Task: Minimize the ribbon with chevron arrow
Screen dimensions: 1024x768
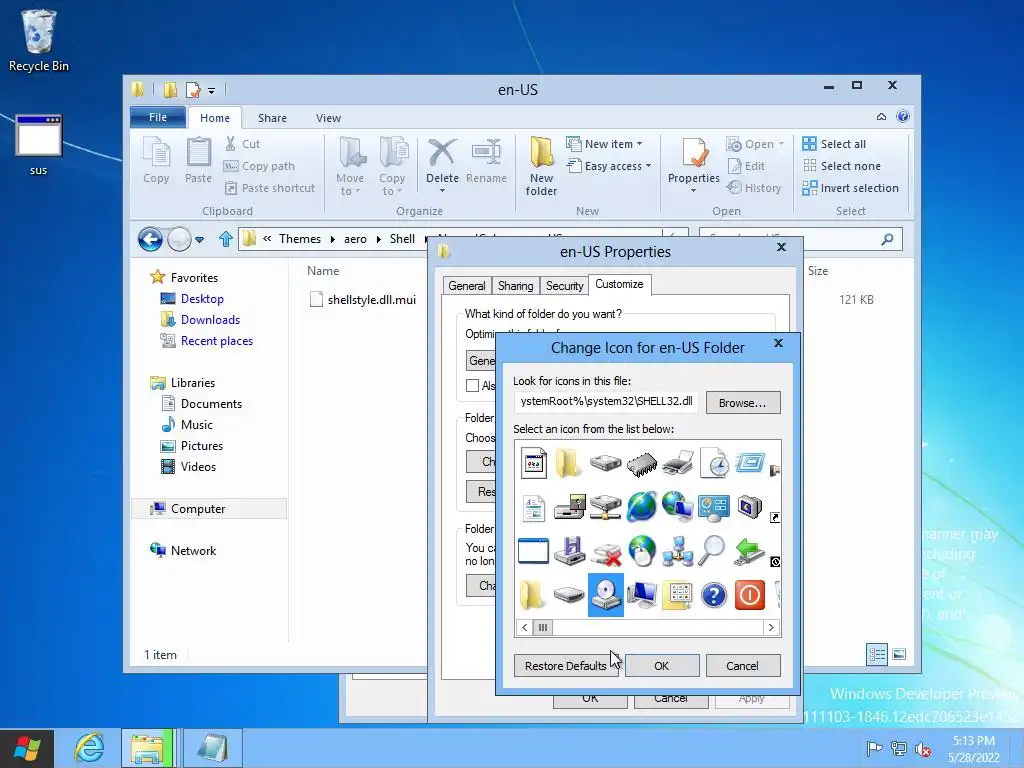Action: 881,117
